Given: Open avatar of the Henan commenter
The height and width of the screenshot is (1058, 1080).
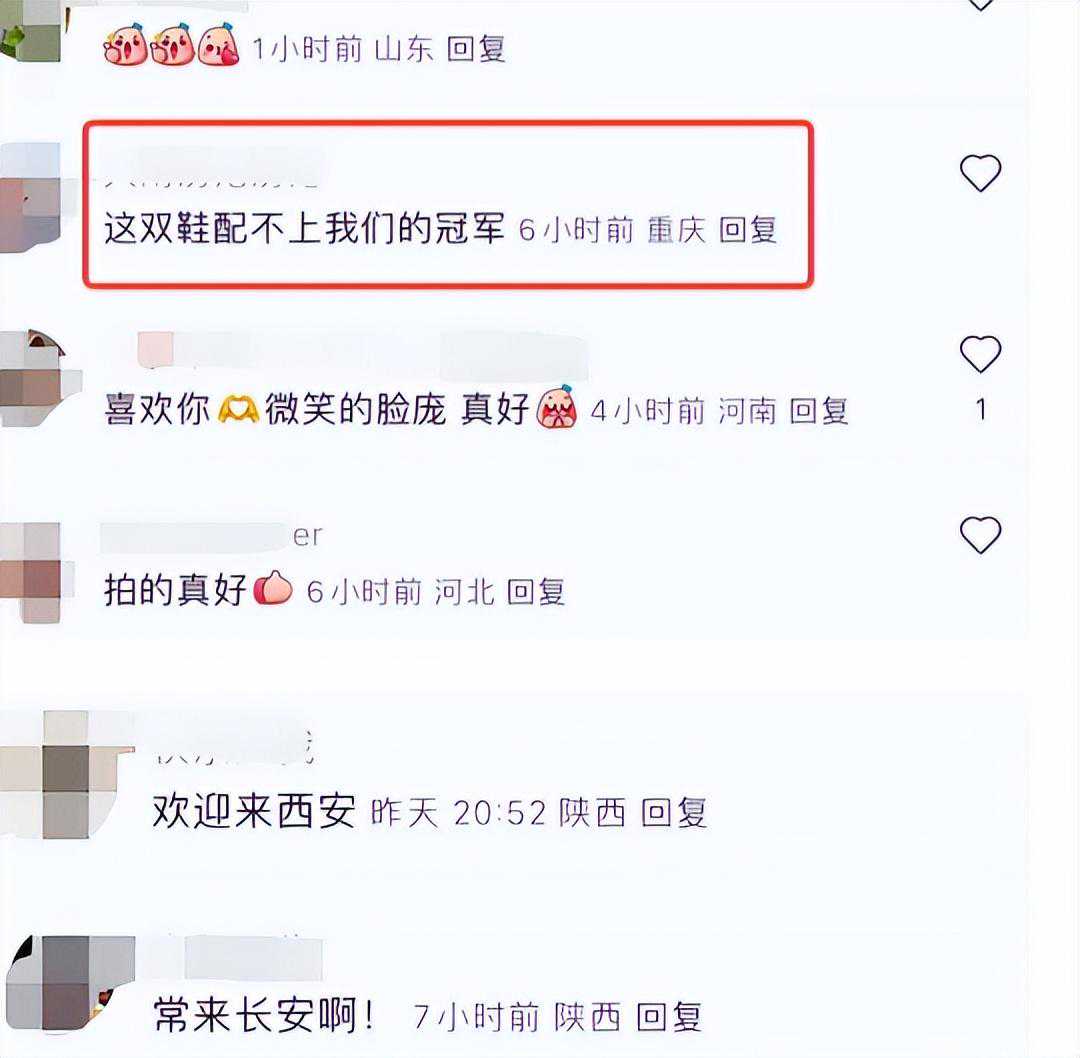Looking at the screenshot, I should point(34,377).
